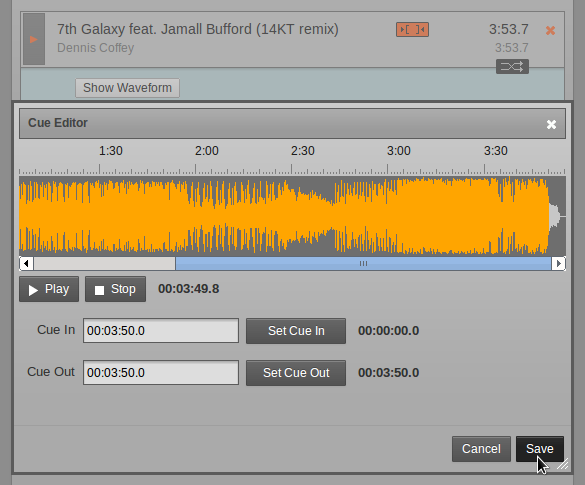Save the cue points
The width and height of the screenshot is (585, 485).
click(x=539, y=449)
